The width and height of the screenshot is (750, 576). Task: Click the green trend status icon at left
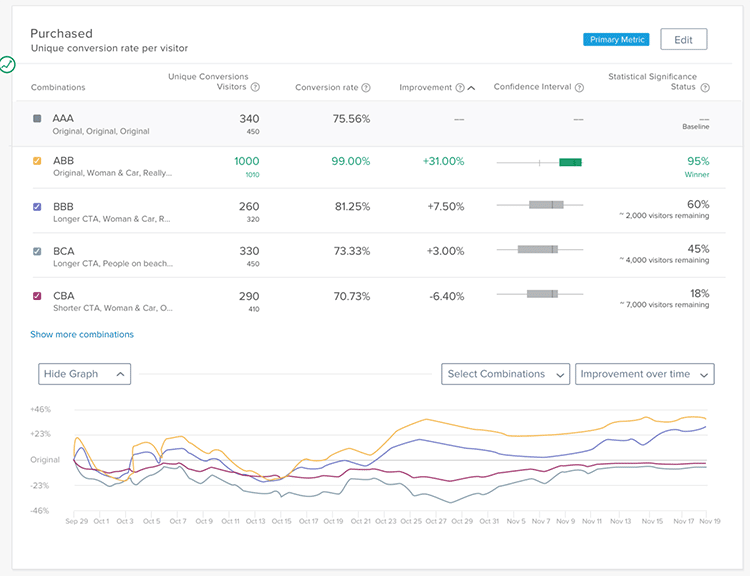8,65
